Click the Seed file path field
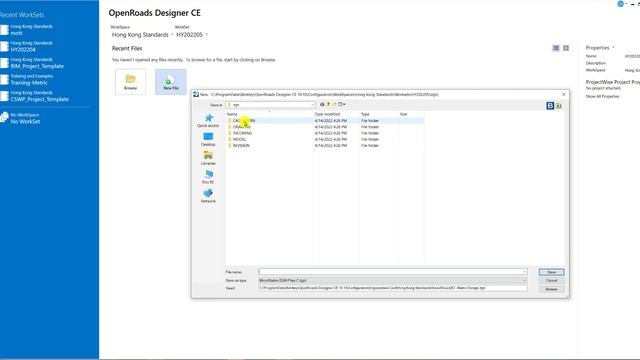 [393, 288]
